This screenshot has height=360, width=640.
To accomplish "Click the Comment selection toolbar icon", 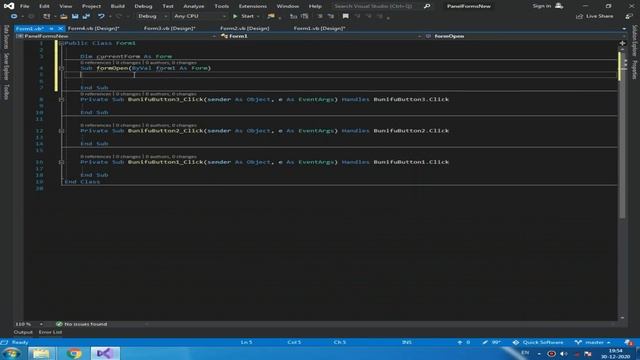I will coord(304,16).
